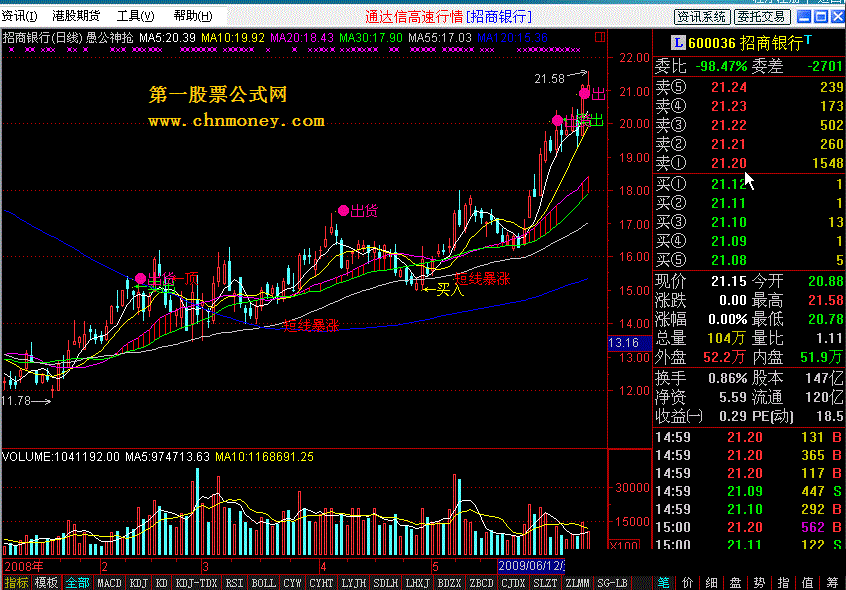Click the 资讯系统 button
The image size is (846, 590).
(x=701, y=17)
